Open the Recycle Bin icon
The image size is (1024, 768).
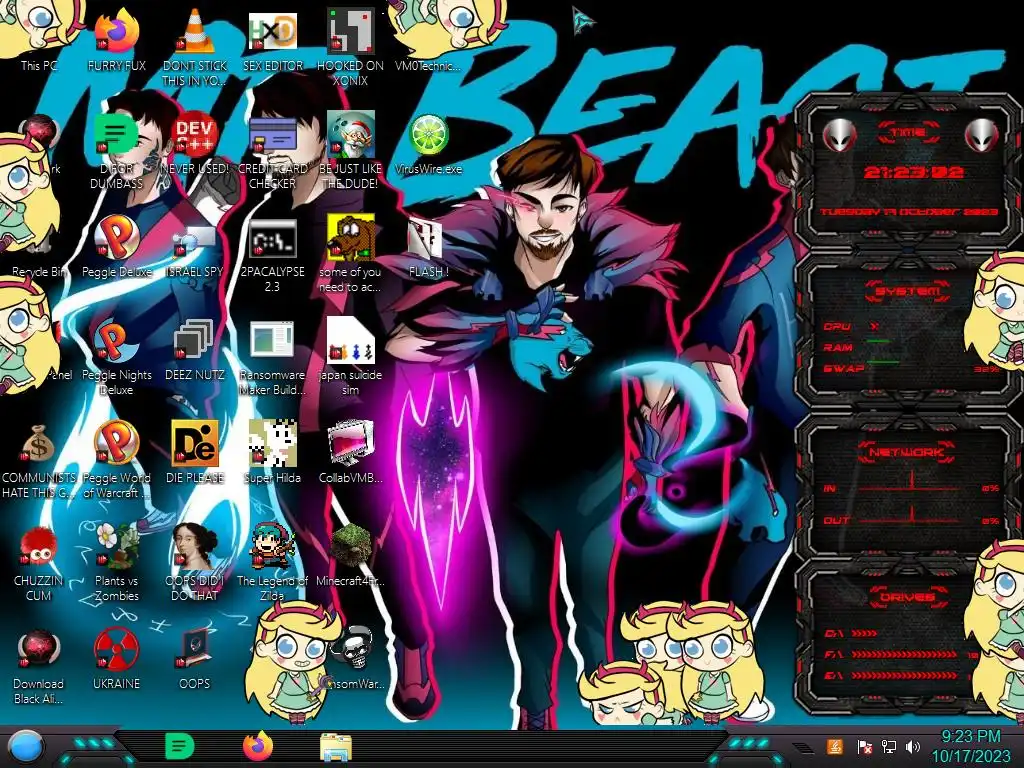coord(38,272)
